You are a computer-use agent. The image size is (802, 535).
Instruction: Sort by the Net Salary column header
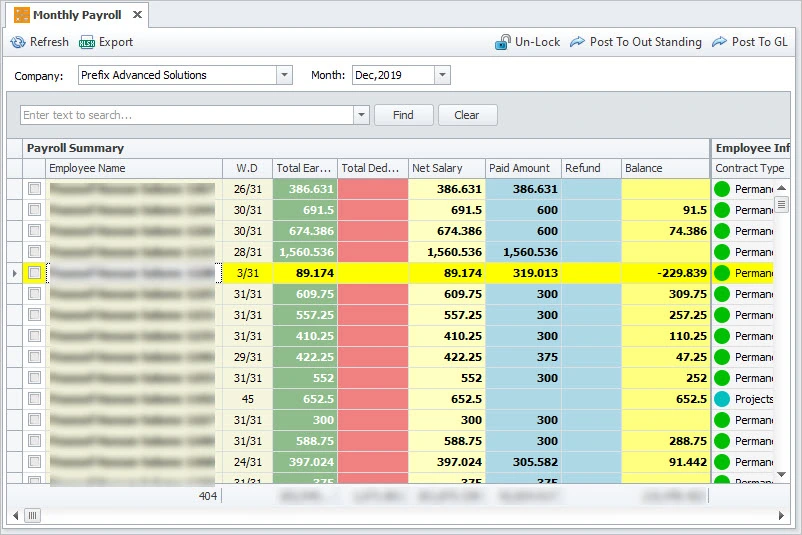(x=447, y=168)
